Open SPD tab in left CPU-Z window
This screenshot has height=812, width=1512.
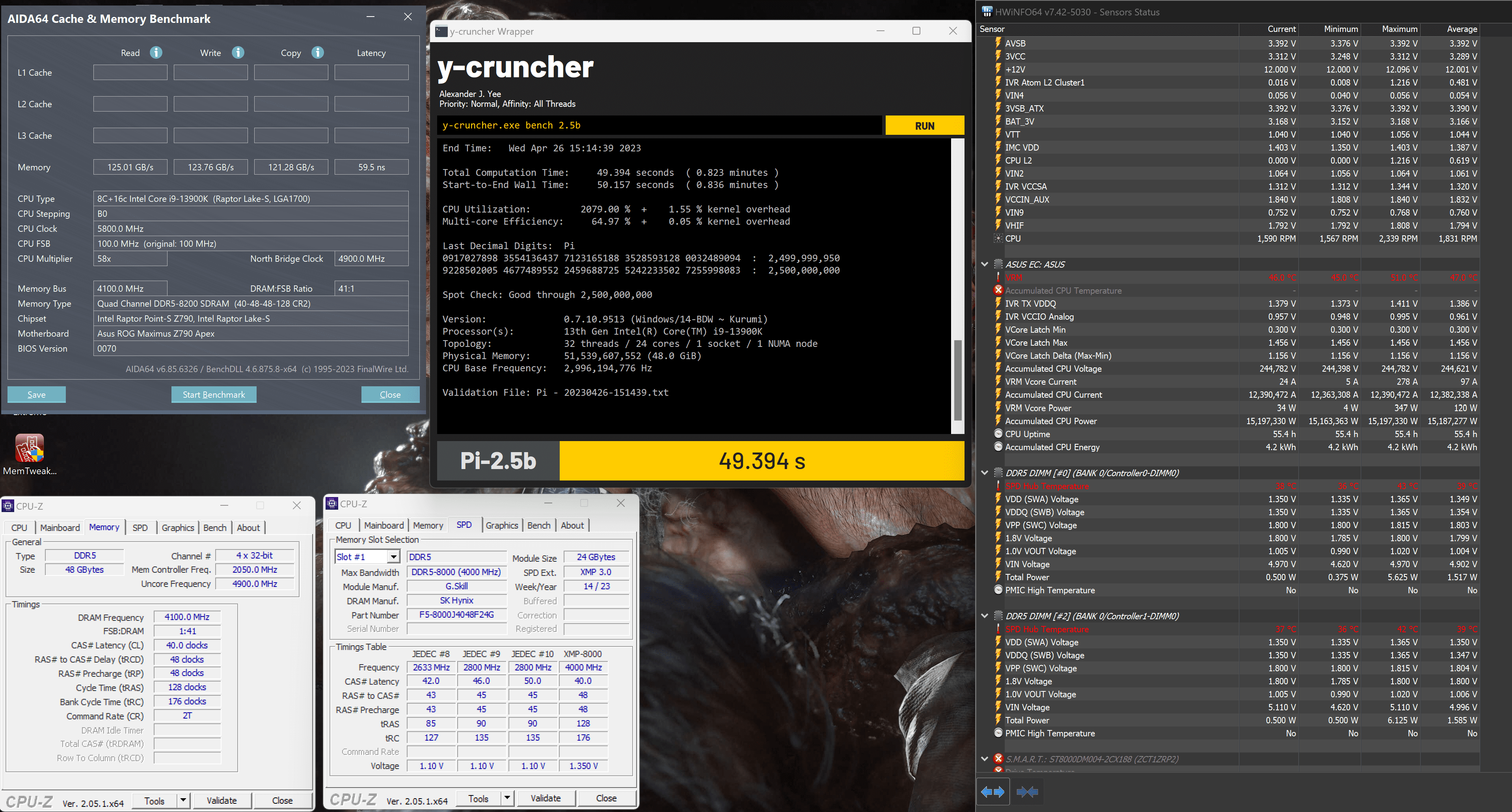point(140,527)
